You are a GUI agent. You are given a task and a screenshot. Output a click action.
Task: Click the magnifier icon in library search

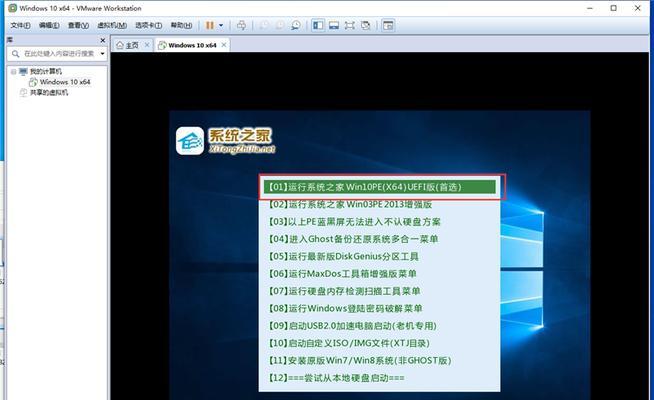15,53
